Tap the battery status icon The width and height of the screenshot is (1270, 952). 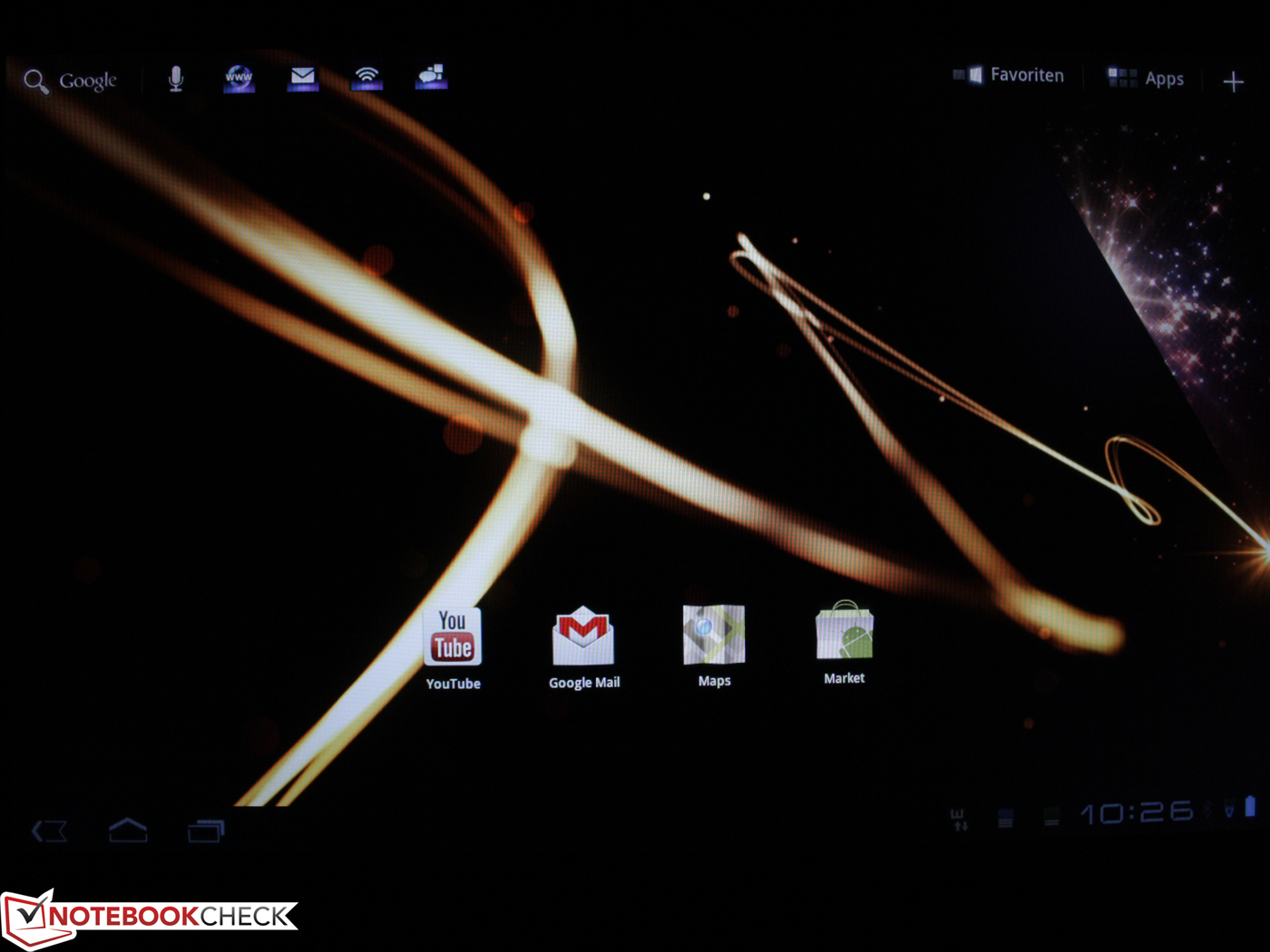tap(1250, 806)
